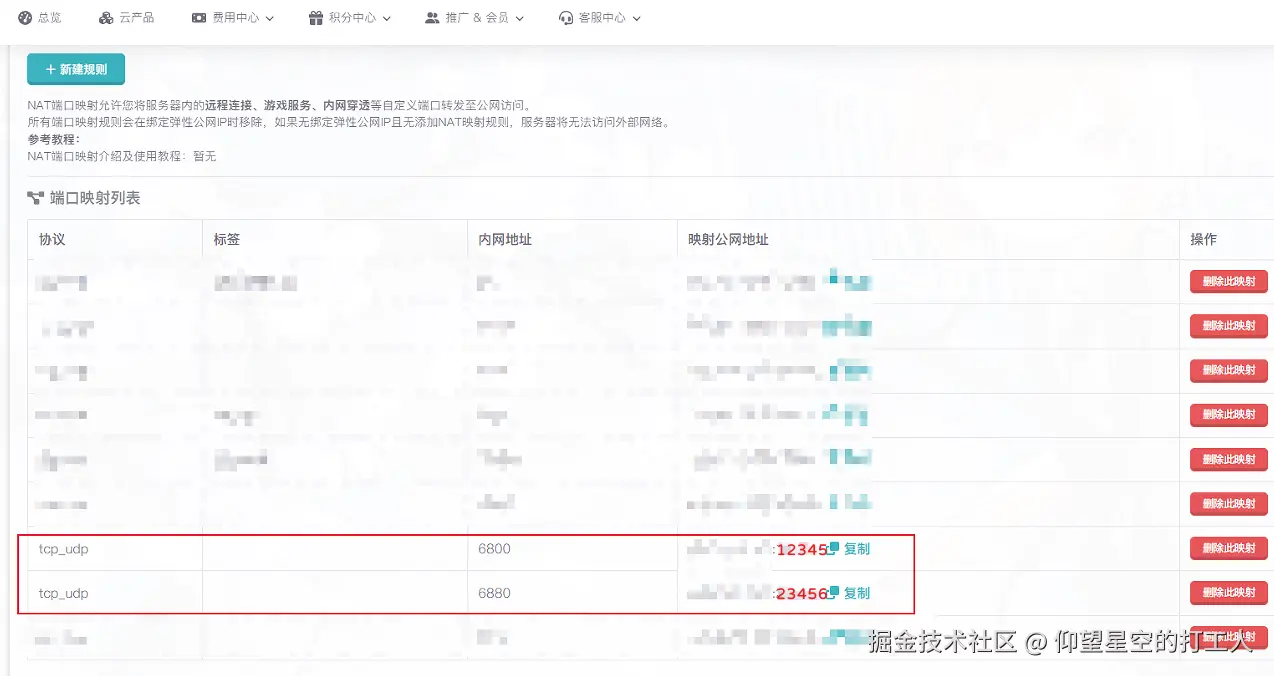Image resolution: width=1274 pixels, height=676 pixels.
Task: Expand the 积分中心 dropdown arrow
Action: coord(387,18)
